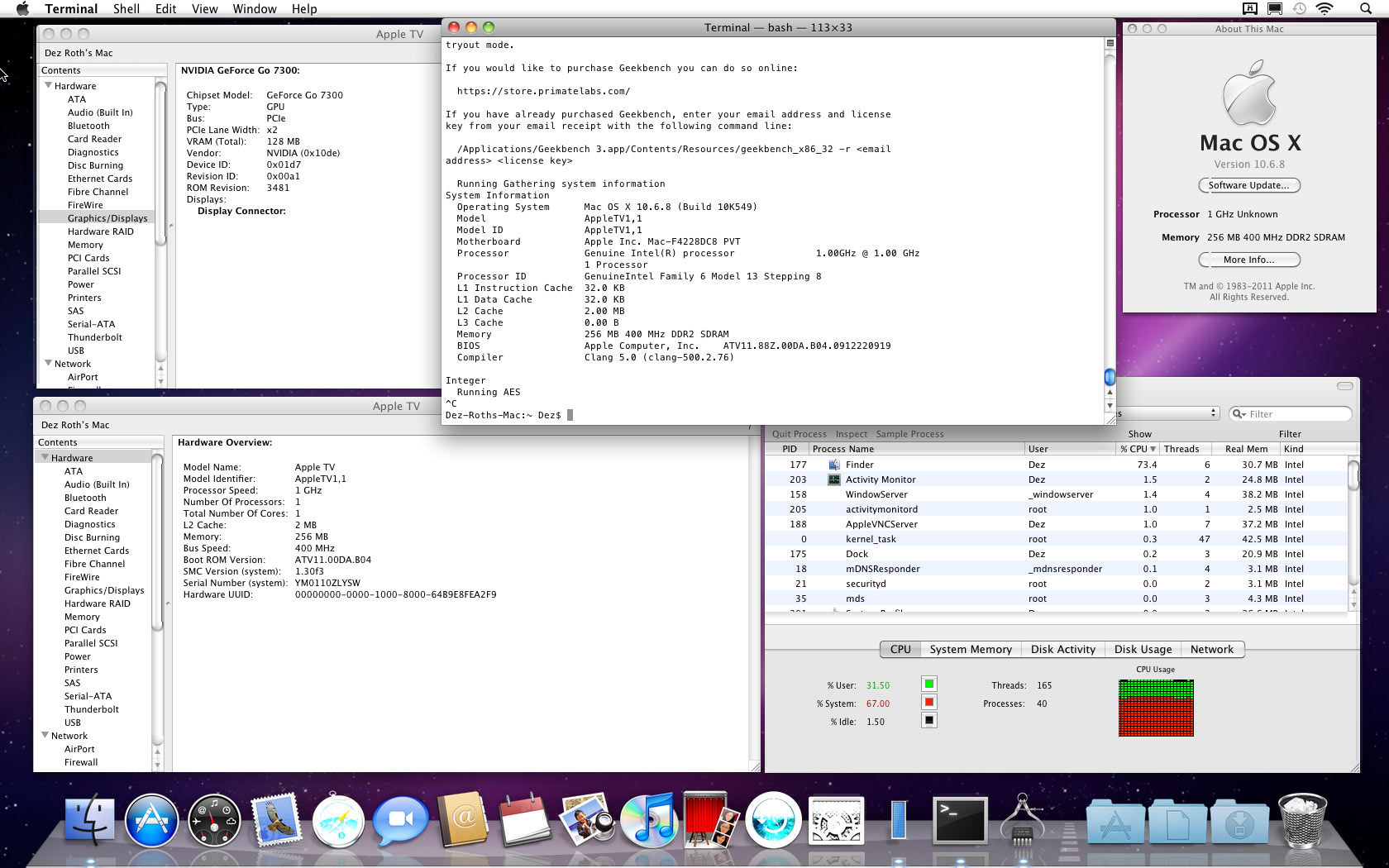Viewport: 1389px width, 868px height.
Task: Open the Documents folder stack in Dock
Action: click(1177, 824)
